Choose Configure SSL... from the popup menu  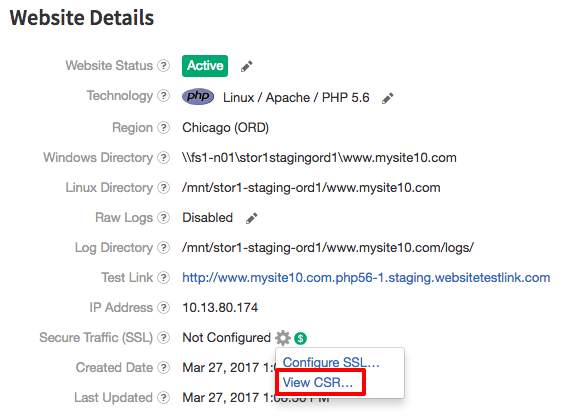[331, 363]
